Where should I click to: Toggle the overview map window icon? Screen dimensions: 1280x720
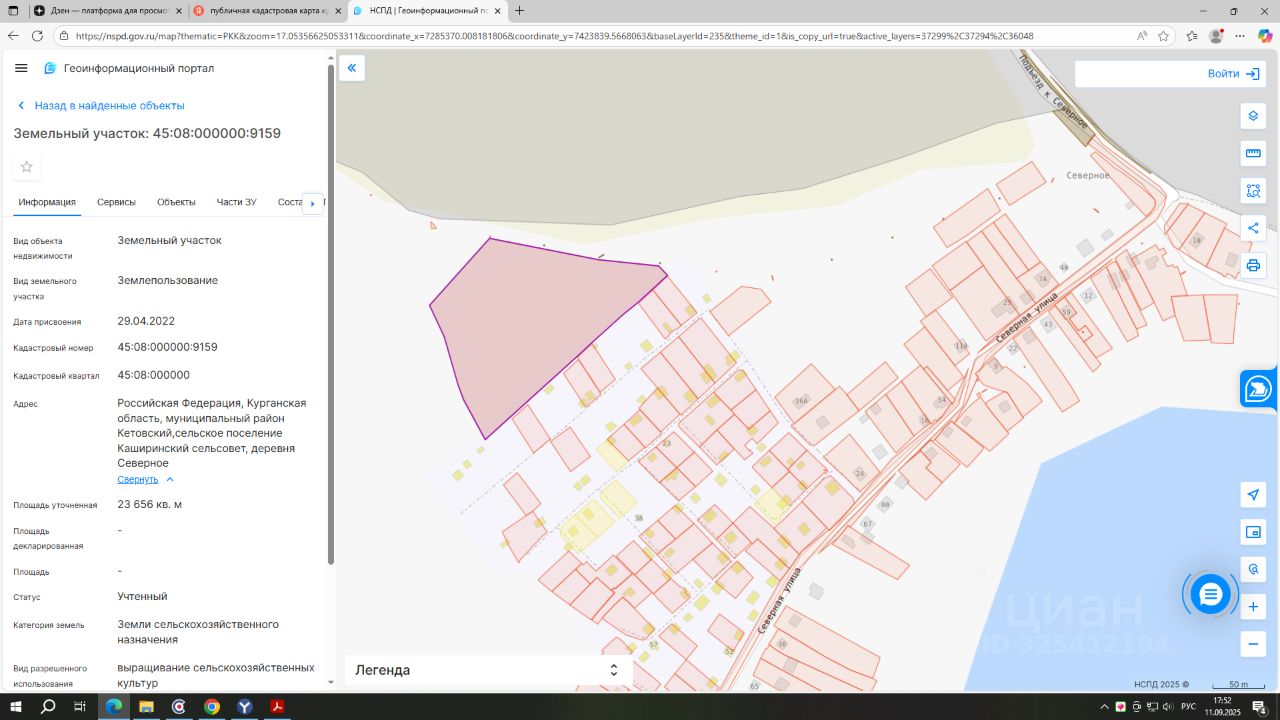[x=1253, y=532]
